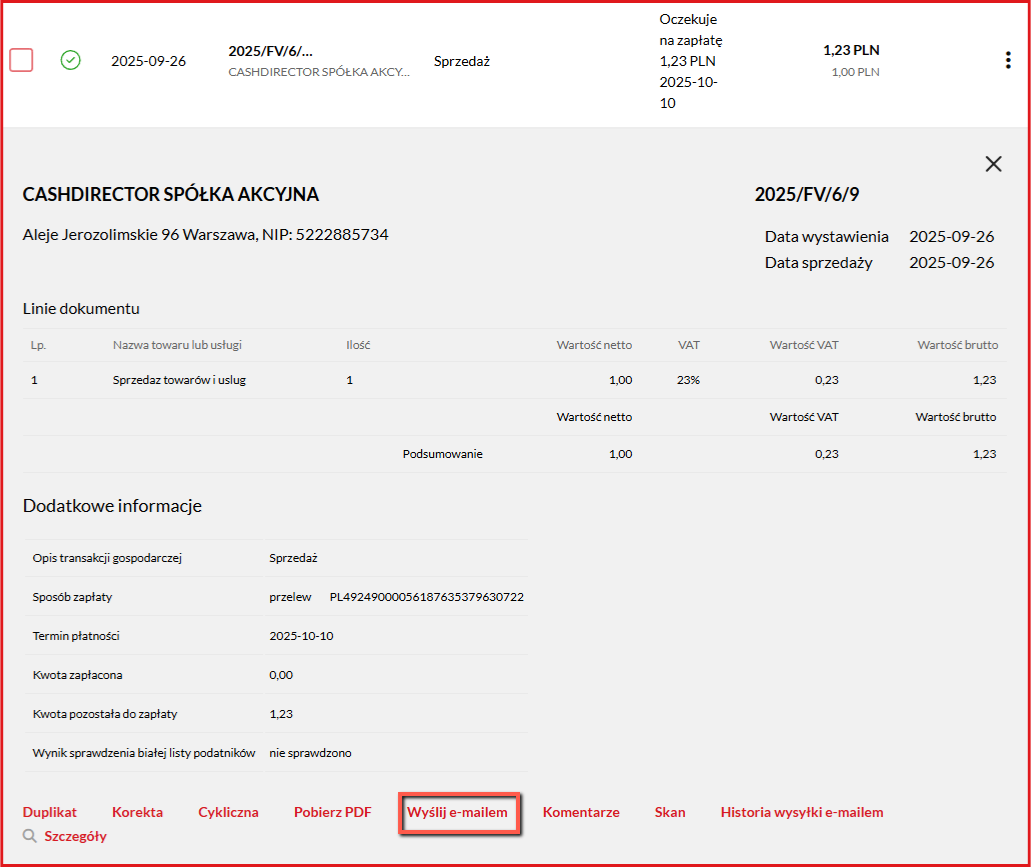Click Sprzedaz towarów i uslug line item

click(x=180, y=380)
